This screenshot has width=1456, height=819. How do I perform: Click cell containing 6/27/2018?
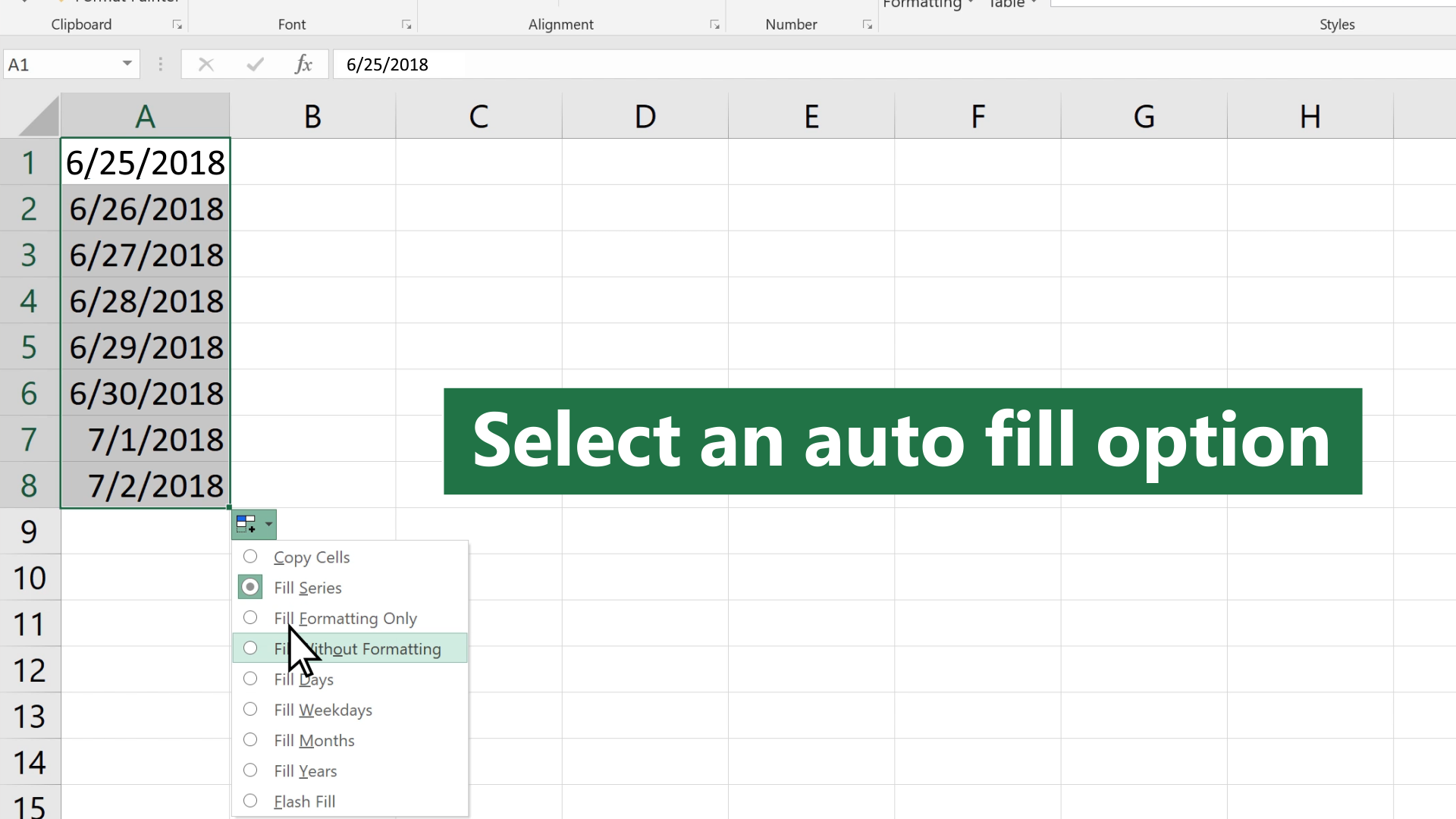tap(145, 255)
